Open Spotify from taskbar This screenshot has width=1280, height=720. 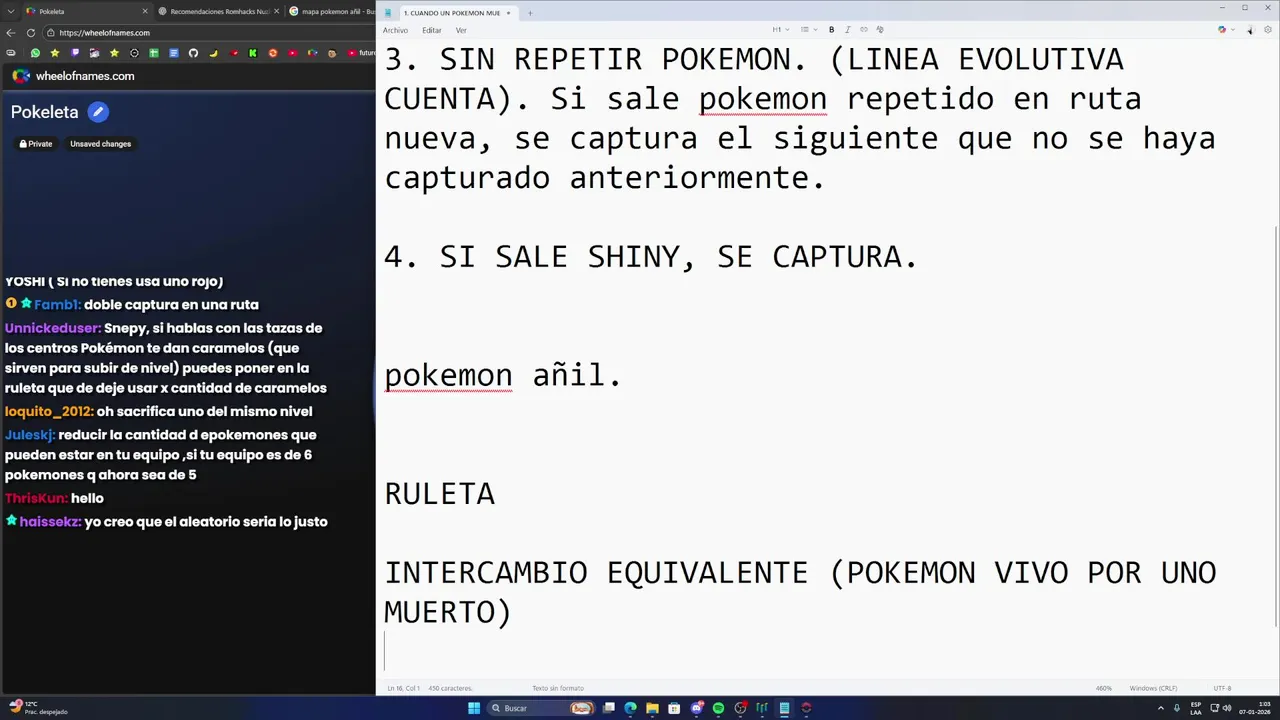pyautogui.click(x=718, y=708)
